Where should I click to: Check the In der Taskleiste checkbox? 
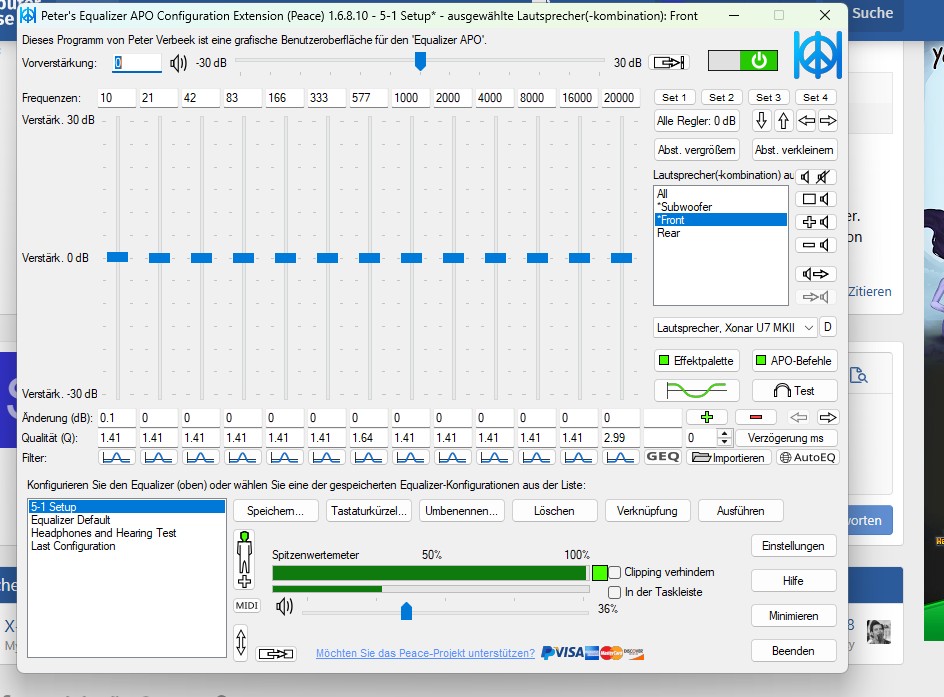tap(614, 592)
